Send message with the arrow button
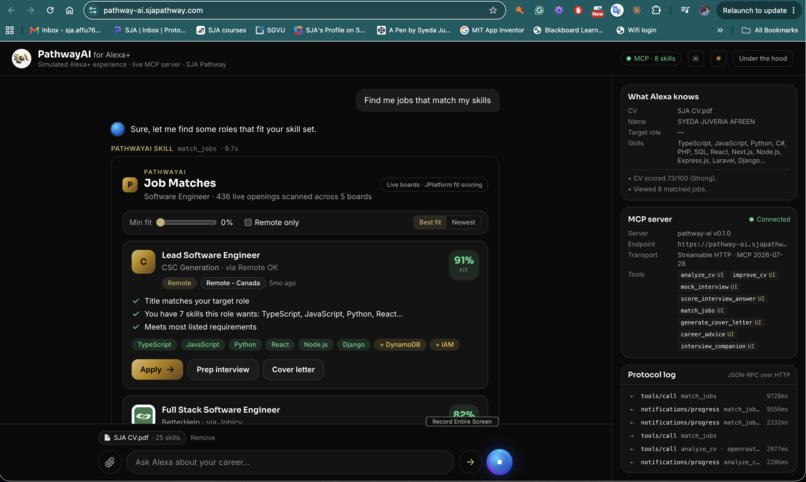Screen dimensions: 806x482 point(470,462)
